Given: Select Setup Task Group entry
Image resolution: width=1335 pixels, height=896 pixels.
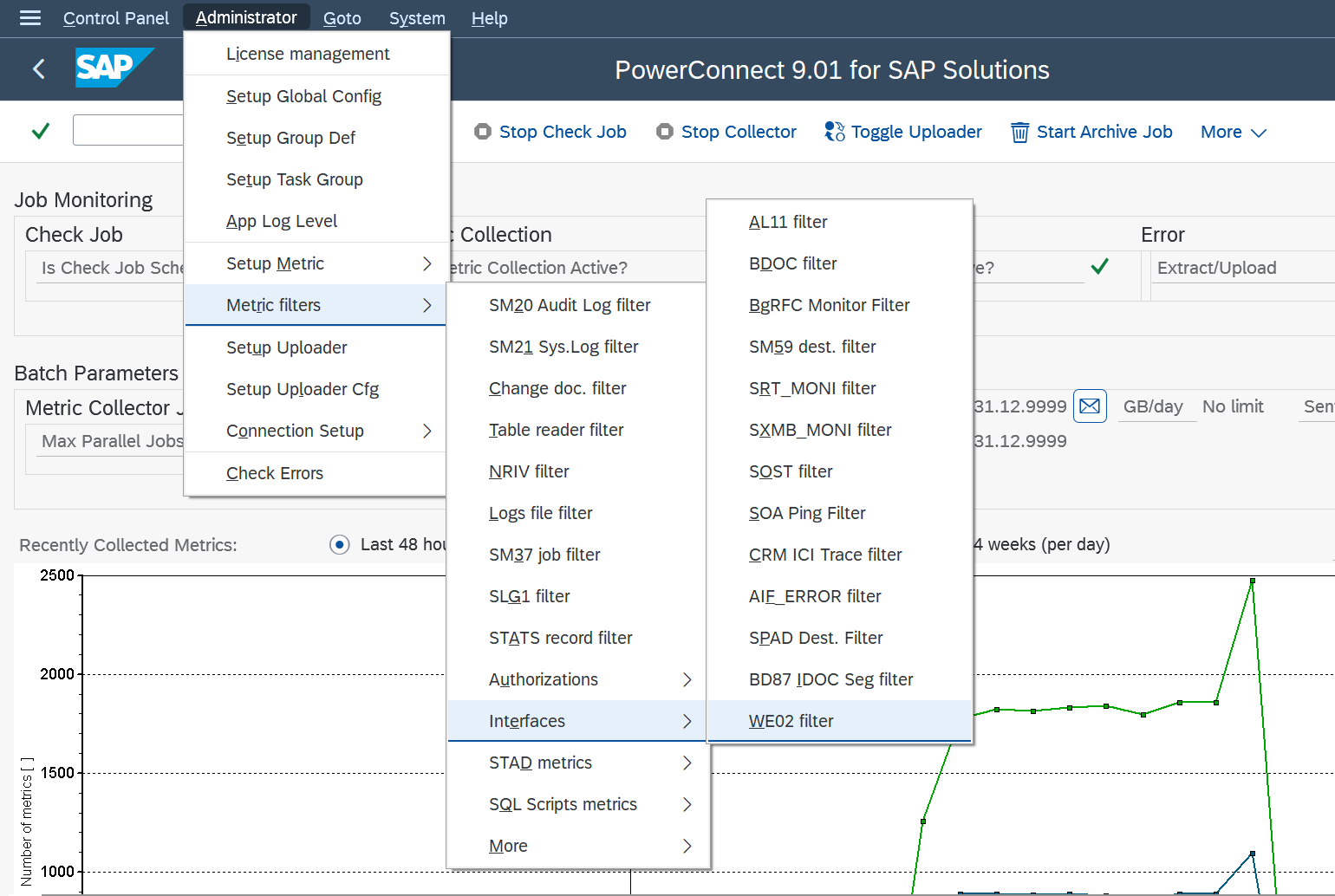Looking at the screenshot, I should point(317,179).
